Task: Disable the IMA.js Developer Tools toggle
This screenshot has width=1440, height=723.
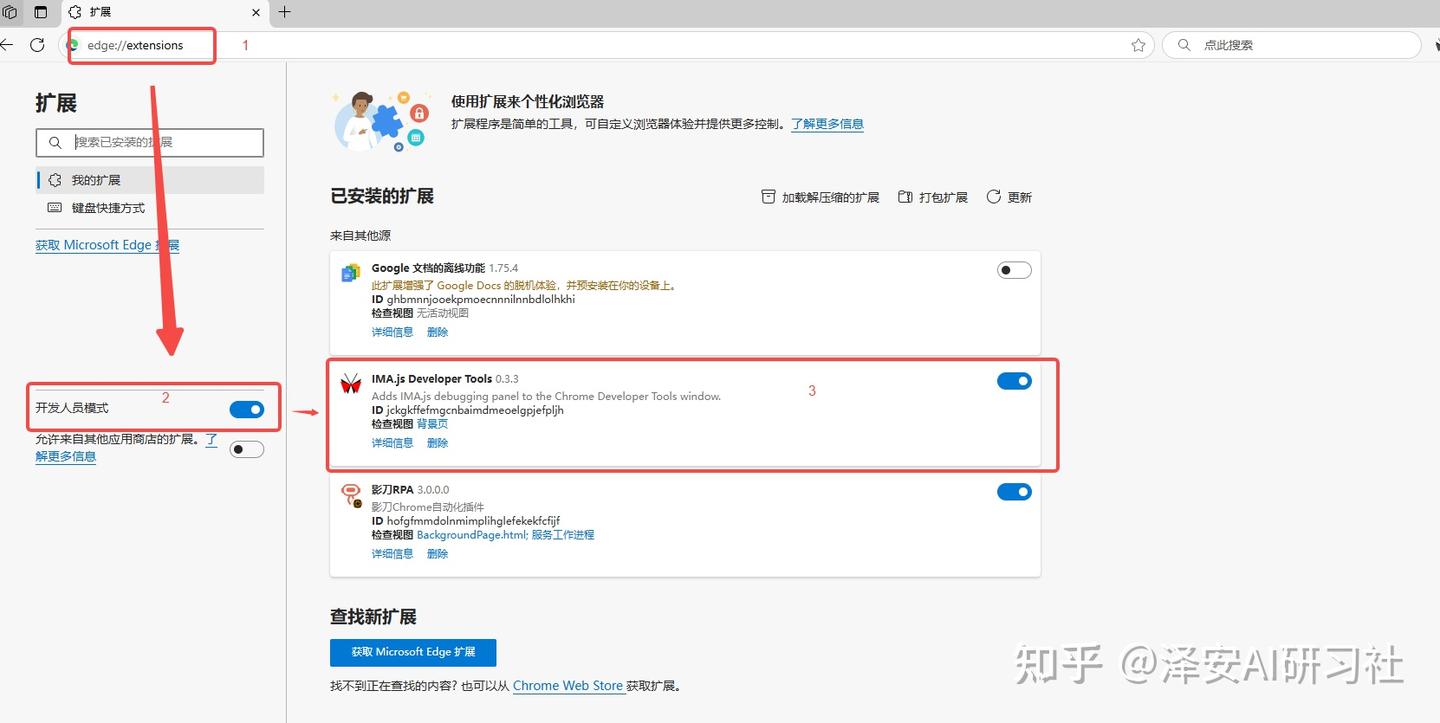Action: pyautogui.click(x=1014, y=381)
